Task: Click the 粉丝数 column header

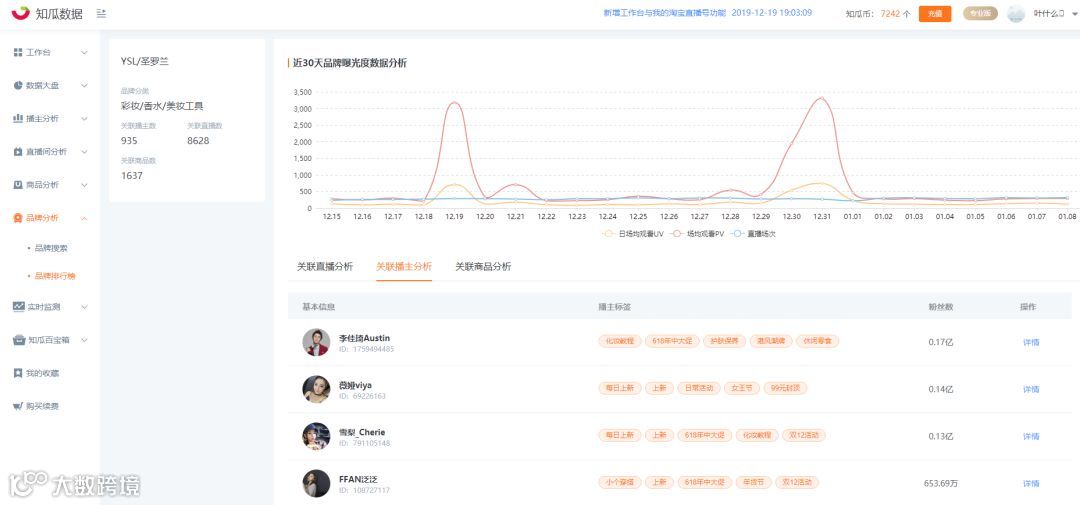Action: (x=940, y=307)
